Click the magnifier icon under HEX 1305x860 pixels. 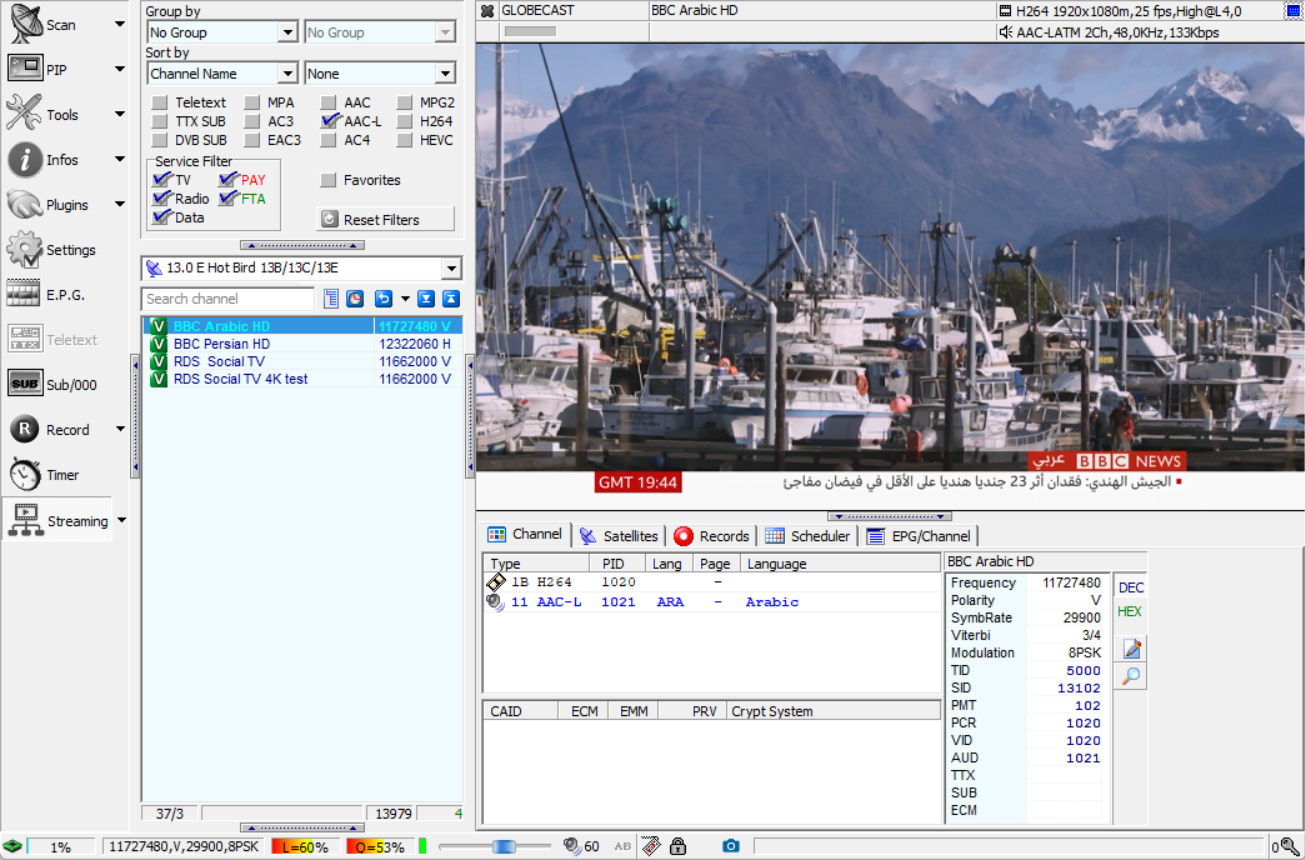[x=1132, y=677]
